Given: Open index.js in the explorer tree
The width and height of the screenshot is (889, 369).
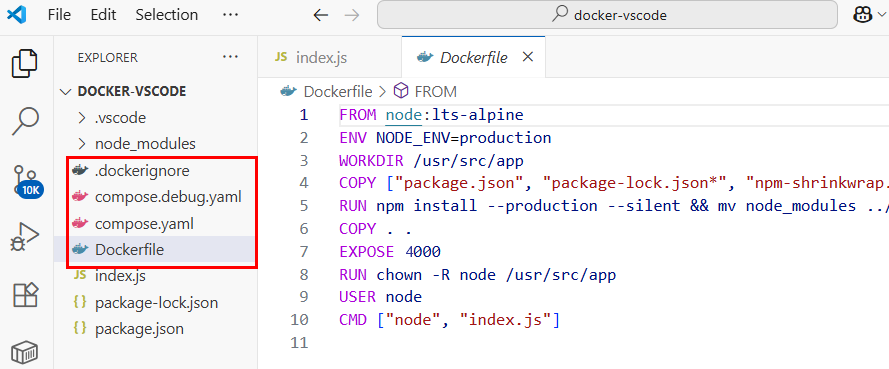Looking at the screenshot, I should click(156, 276).
